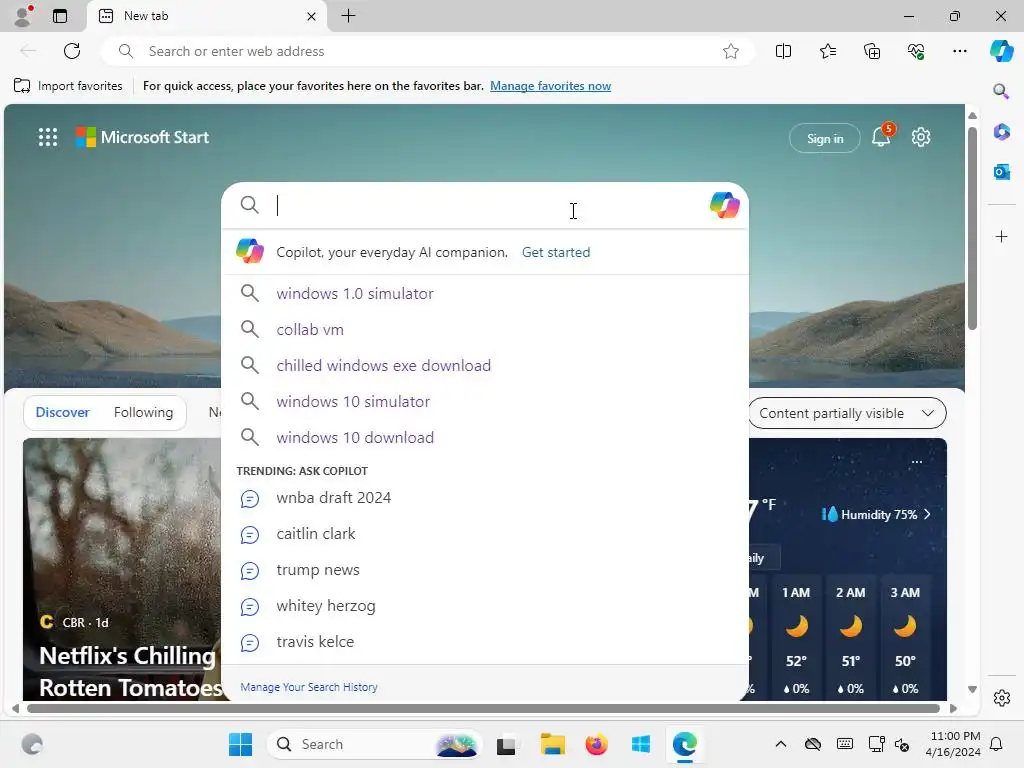Switch to the Following tab
Viewport: 1024px width, 768px height.
coord(143,412)
